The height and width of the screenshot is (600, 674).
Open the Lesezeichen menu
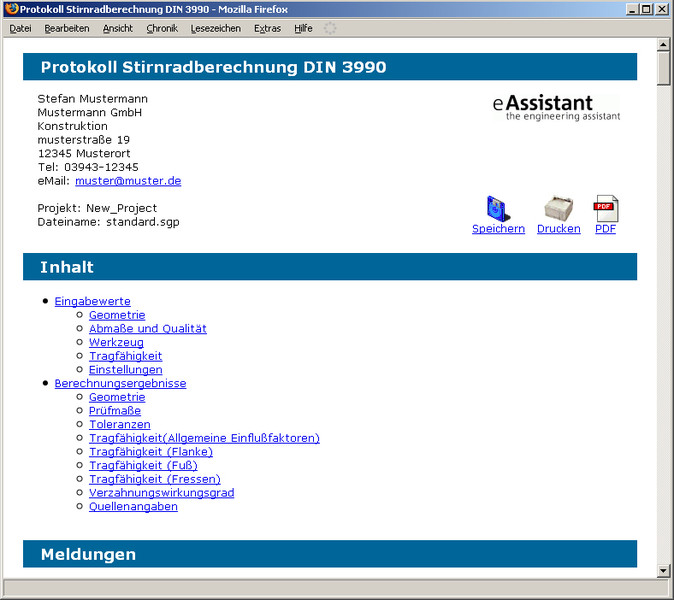215,29
